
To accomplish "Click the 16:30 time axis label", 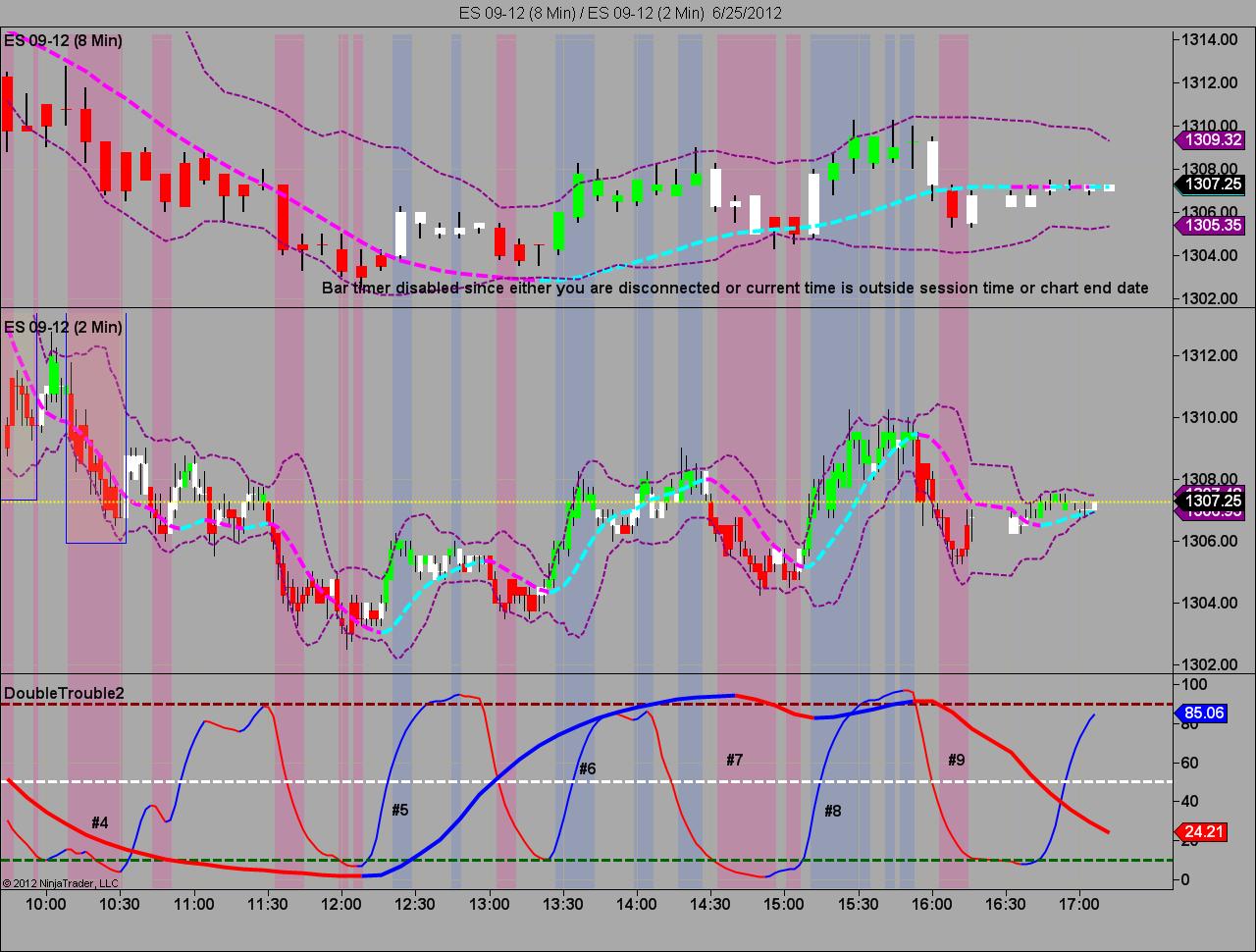I will [1005, 904].
